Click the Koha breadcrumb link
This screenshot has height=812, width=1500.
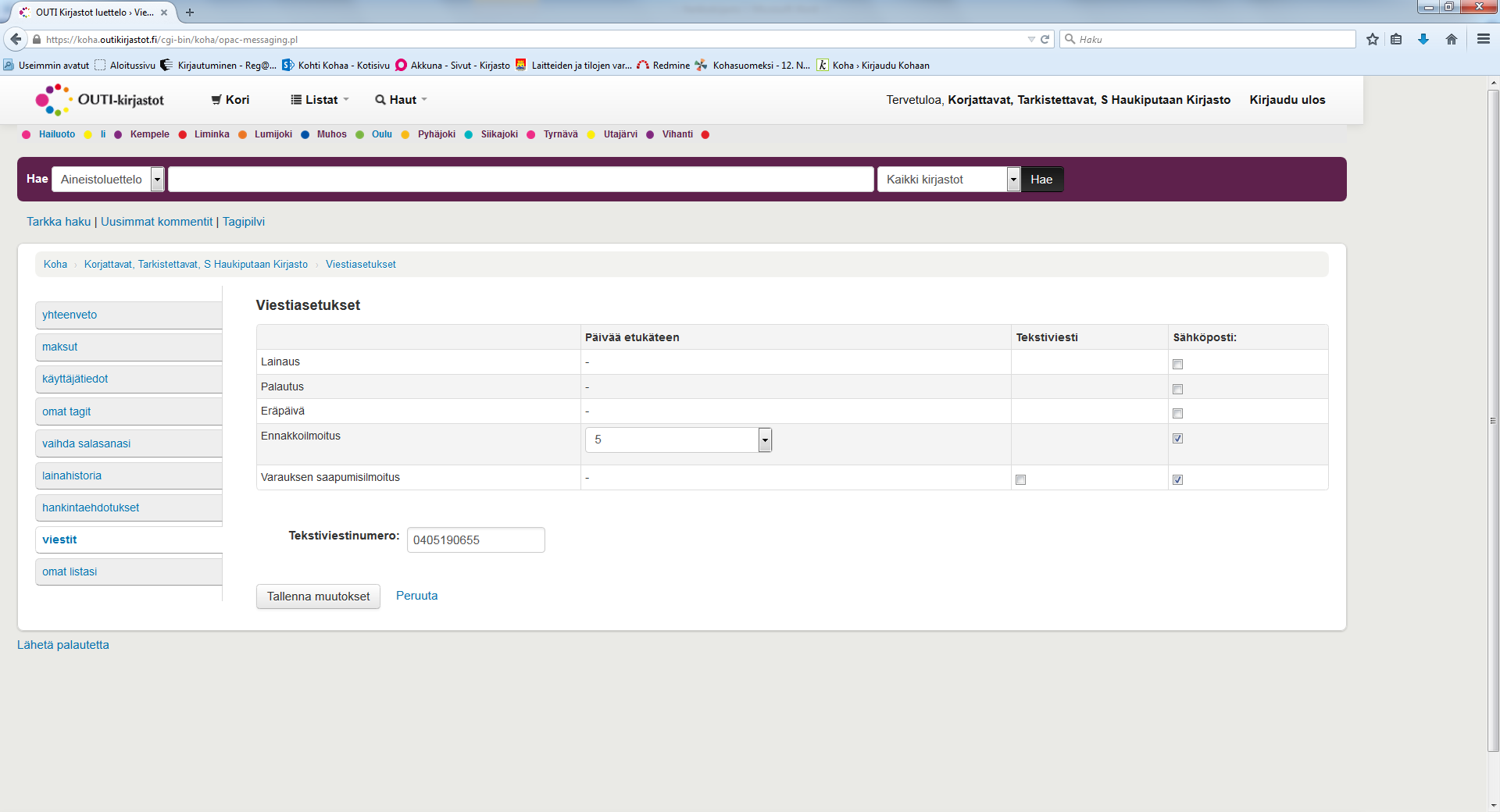pyautogui.click(x=55, y=265)
